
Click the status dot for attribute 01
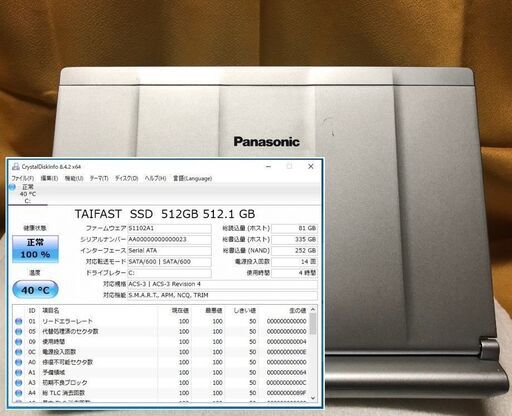[x=19, y=321]
